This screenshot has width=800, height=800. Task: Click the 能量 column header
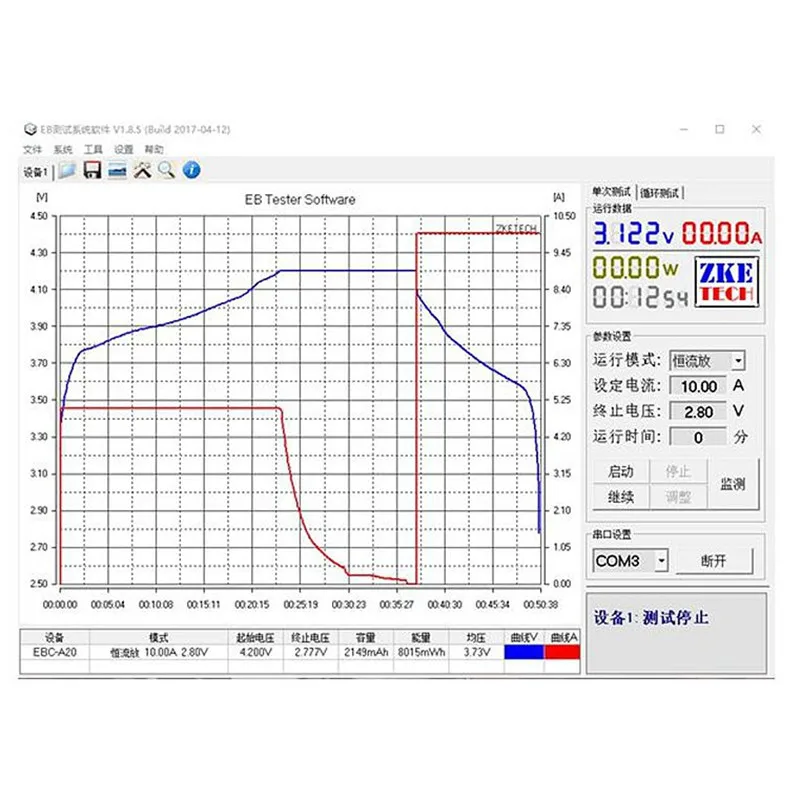tap(421, 637)
